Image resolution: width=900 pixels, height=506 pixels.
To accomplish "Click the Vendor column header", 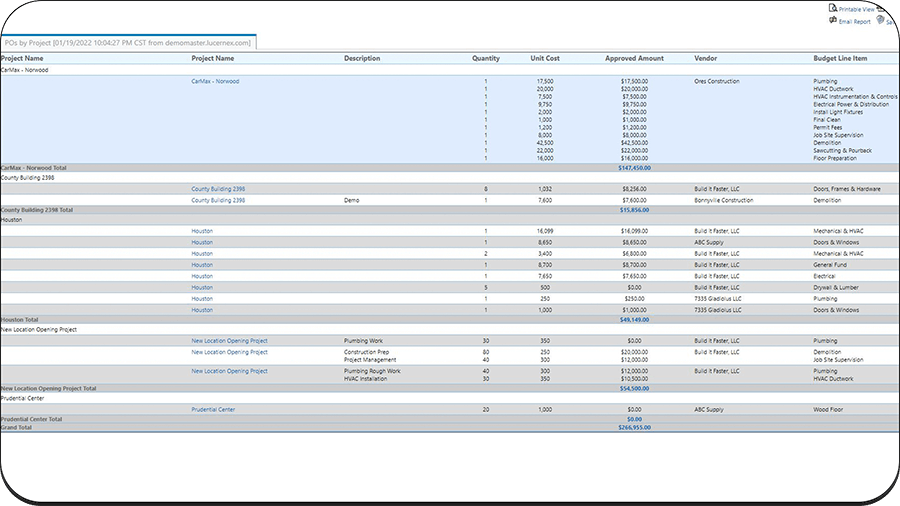I will point(705,59).
